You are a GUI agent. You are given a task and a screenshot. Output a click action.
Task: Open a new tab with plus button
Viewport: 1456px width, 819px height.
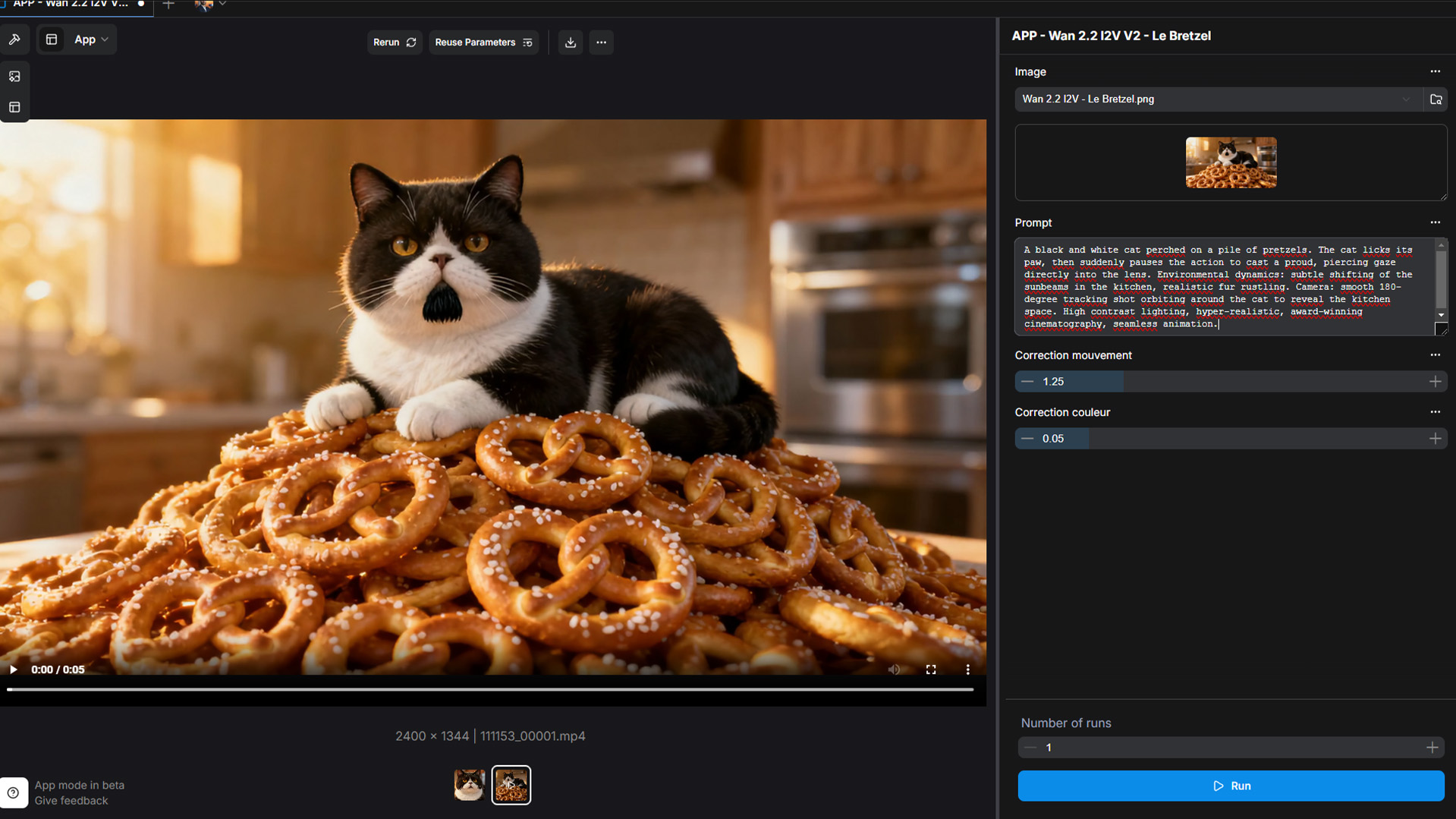click(168, 5)
